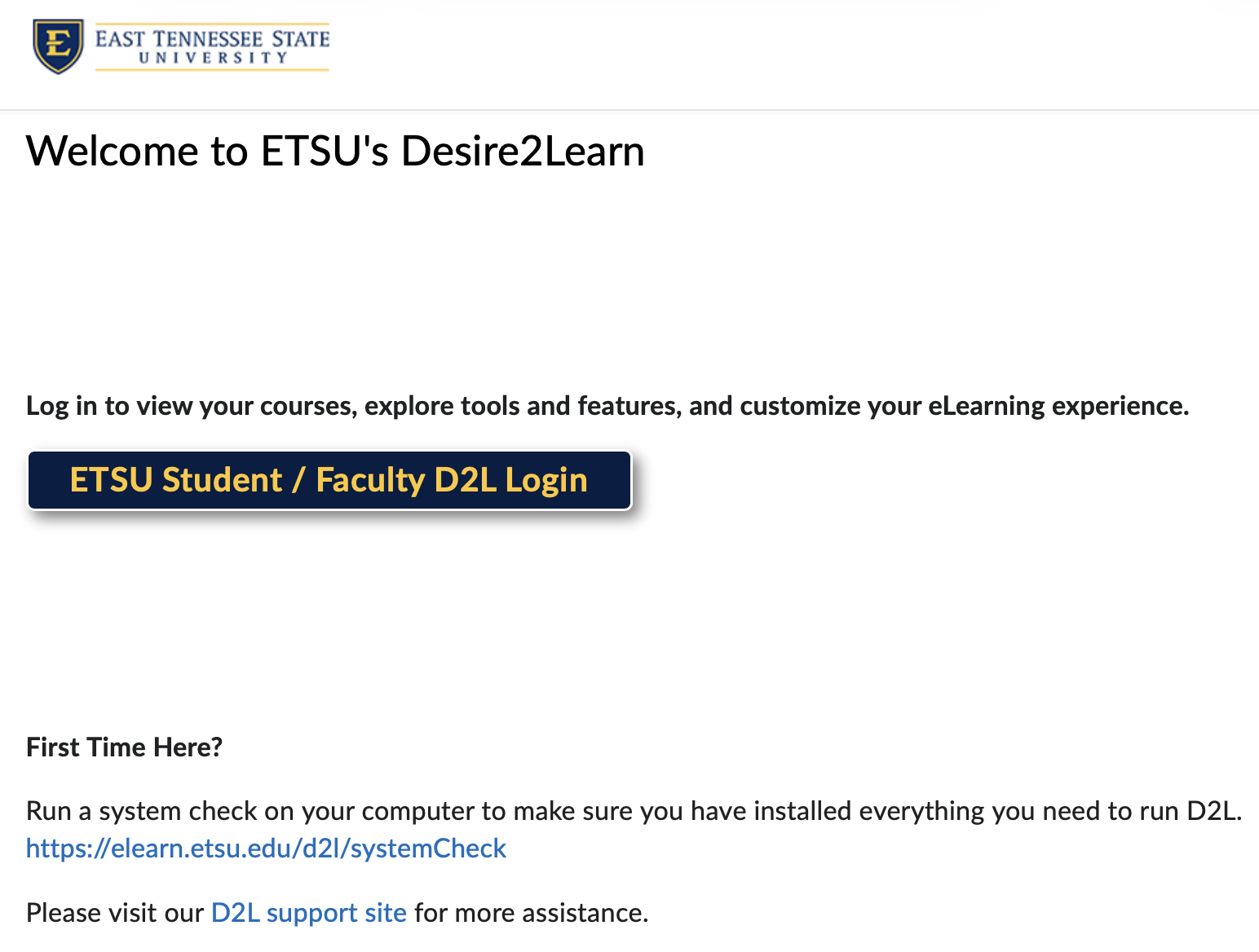Open the ETSU Student / Faculty D2L Login
Screen dimensions: 1259x952
click(329, 480)
